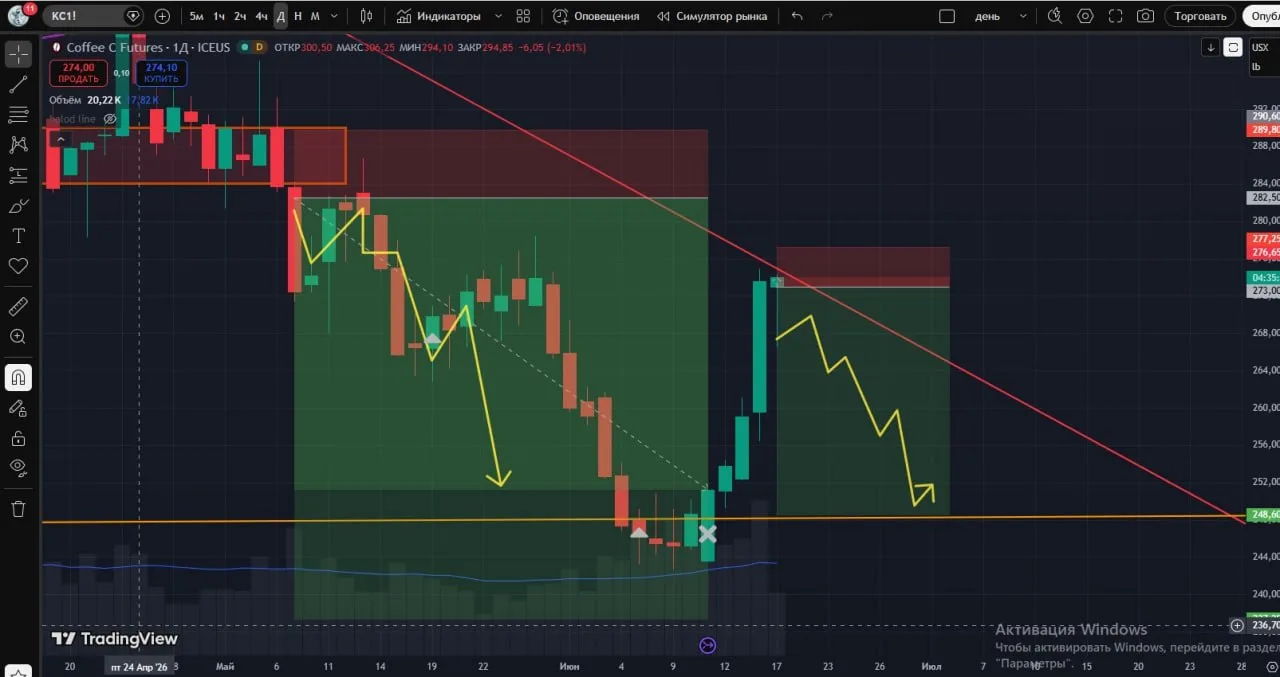Open the forecasting and measurement tools

[18, 176]
